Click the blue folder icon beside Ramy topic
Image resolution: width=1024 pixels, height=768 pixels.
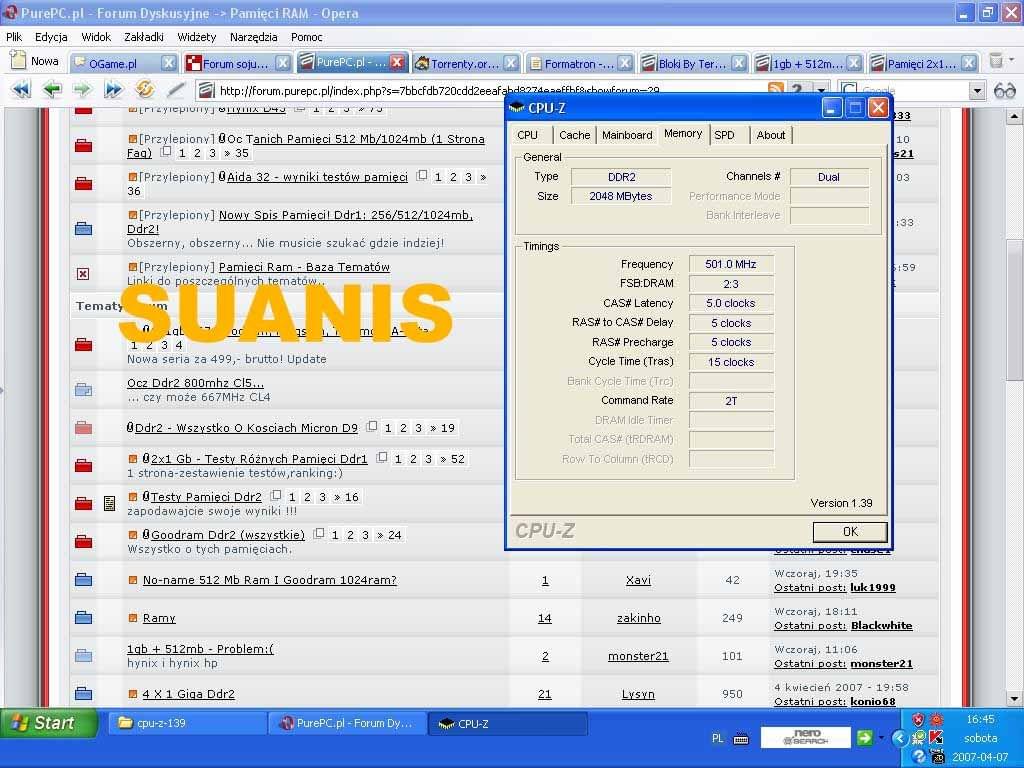(x=83, y=618)
